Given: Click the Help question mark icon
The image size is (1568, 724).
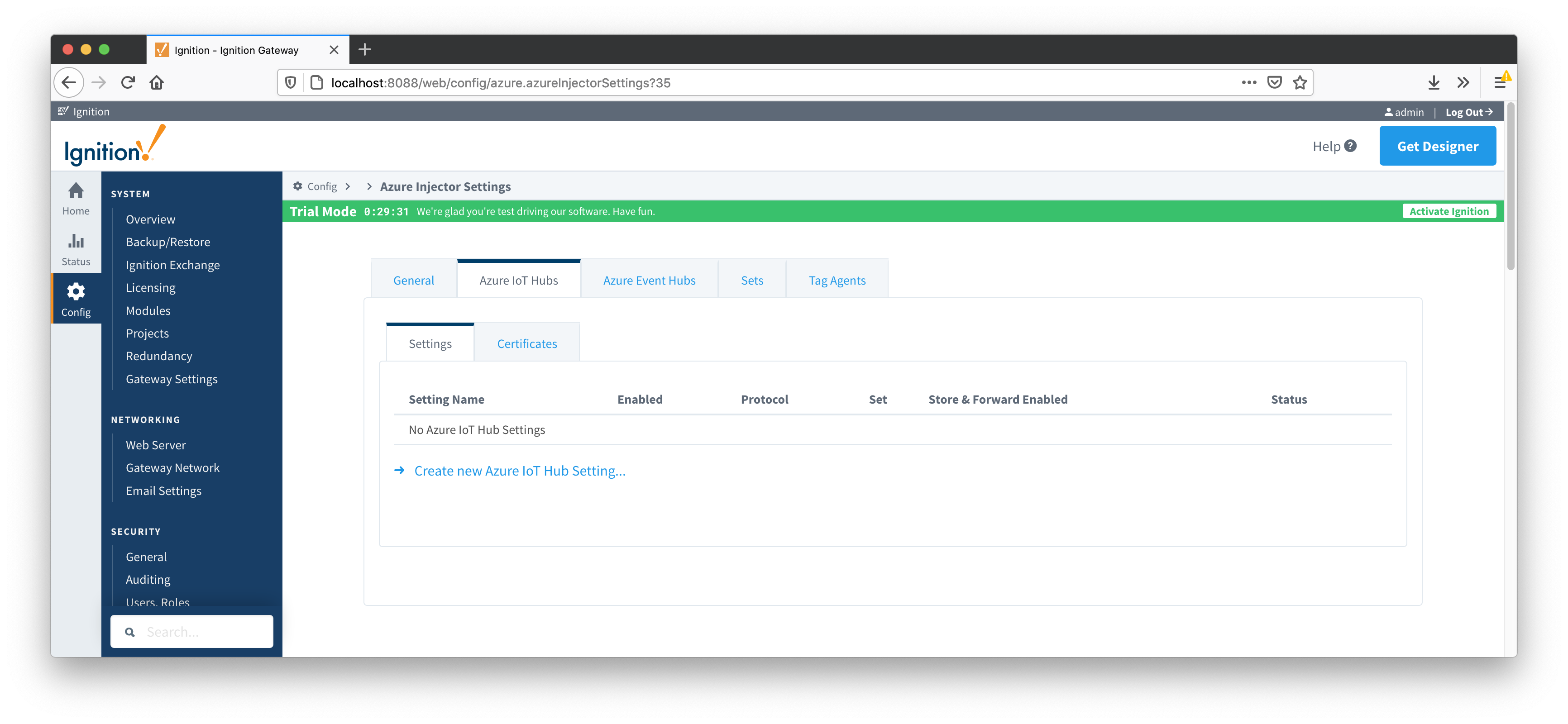Looking at the screenshot, I should click(x=1350, y=146).
